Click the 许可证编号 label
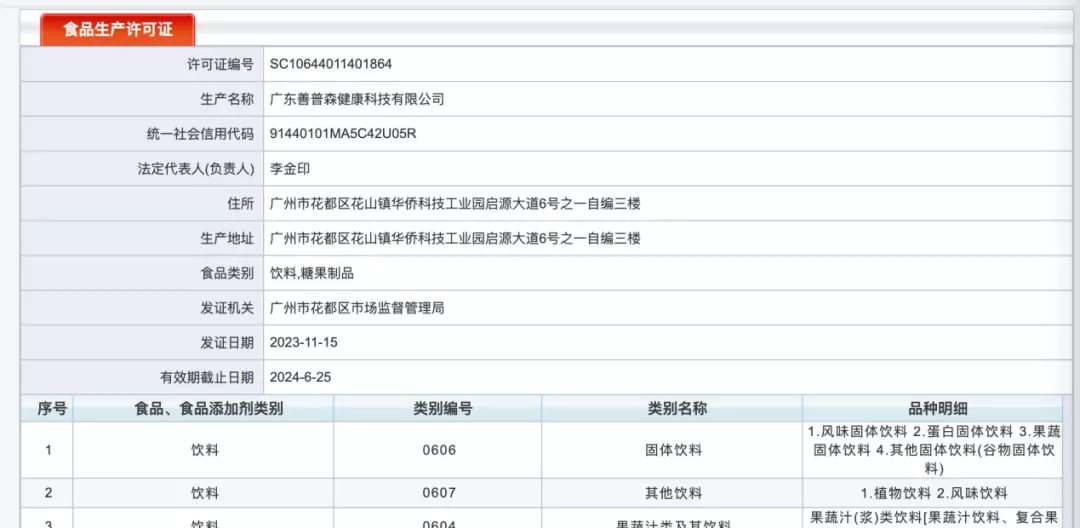Image resolution: width=1080 pixels, height=528 pixels. pyautogui.click(x=221, y=65)
